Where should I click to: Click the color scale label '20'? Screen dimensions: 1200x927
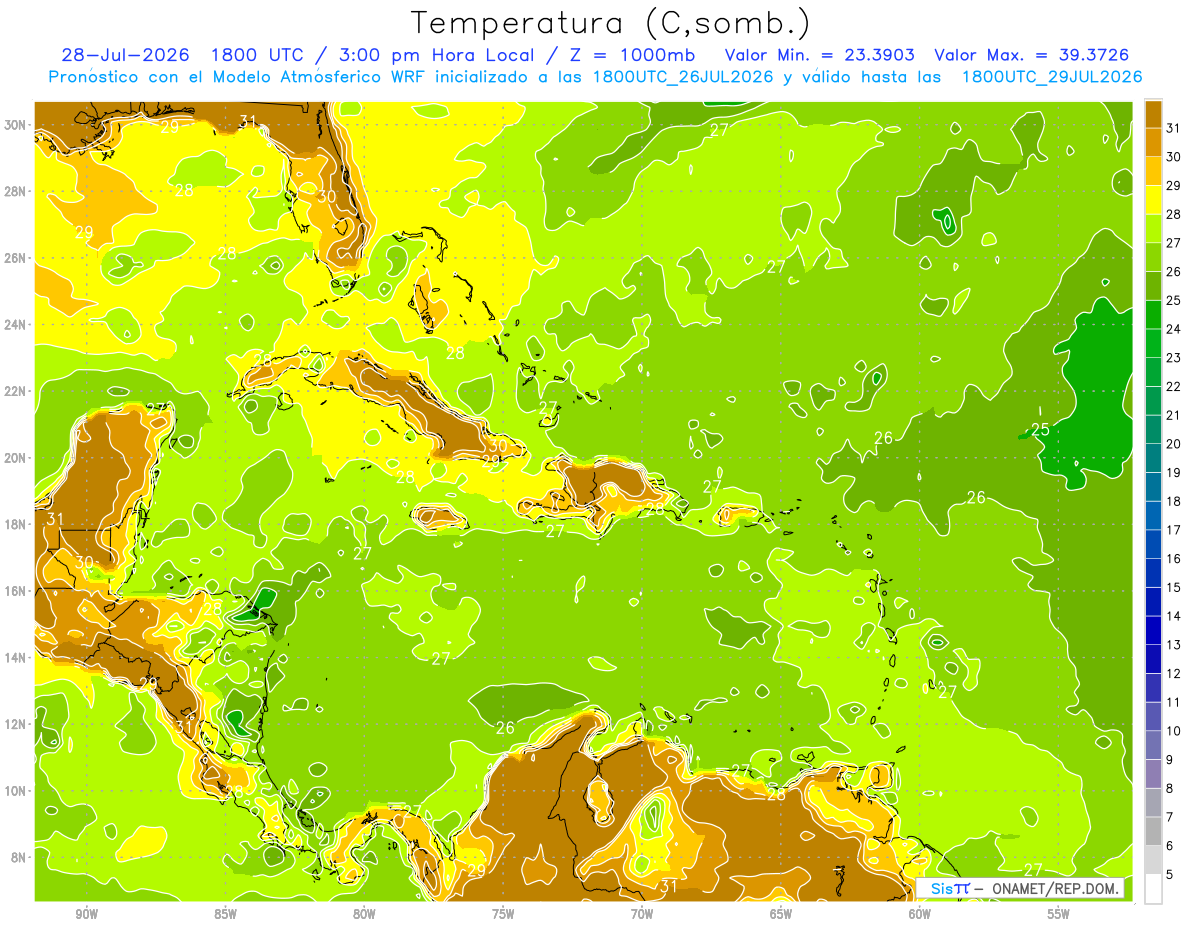[x=1174, y=444]
